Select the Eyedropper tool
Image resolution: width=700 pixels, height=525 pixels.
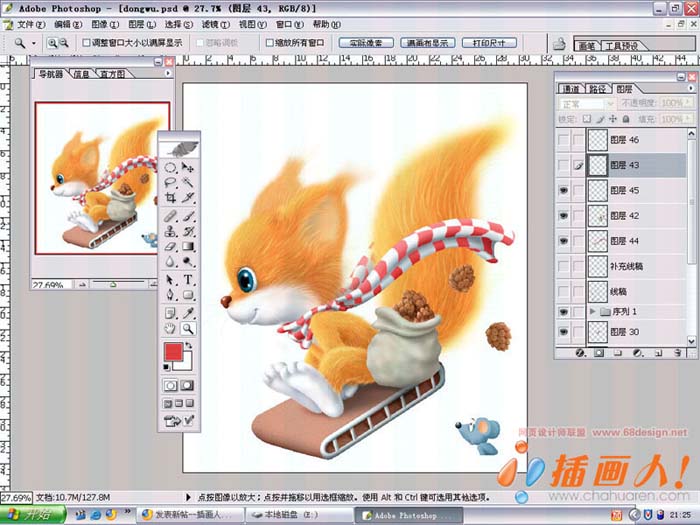(188, 313)
